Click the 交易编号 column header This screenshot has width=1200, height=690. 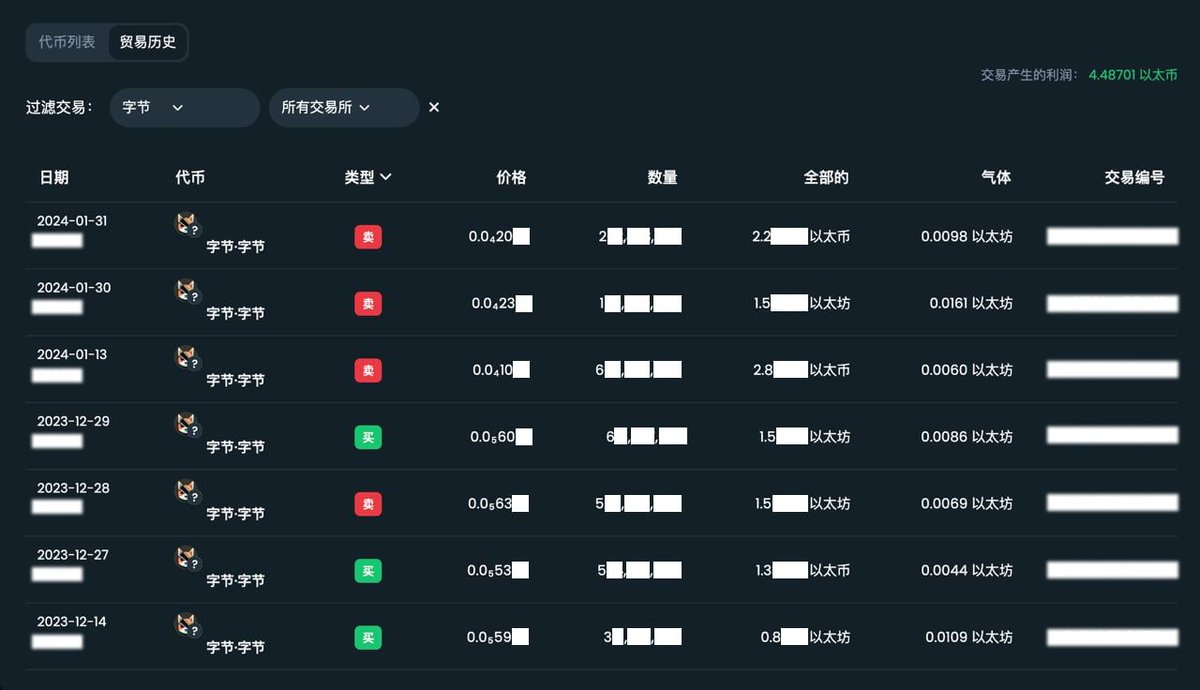click(x=1134, y=177)
